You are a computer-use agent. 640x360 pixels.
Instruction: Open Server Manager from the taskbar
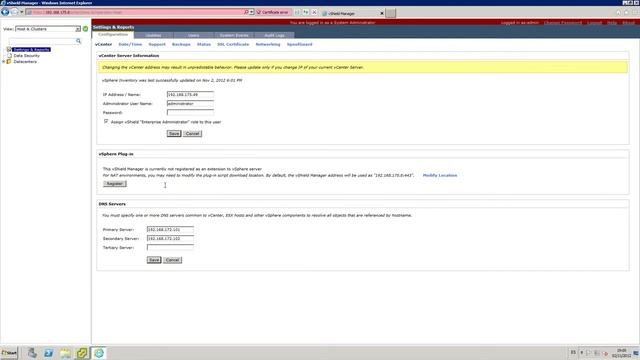tap(32, 353)
